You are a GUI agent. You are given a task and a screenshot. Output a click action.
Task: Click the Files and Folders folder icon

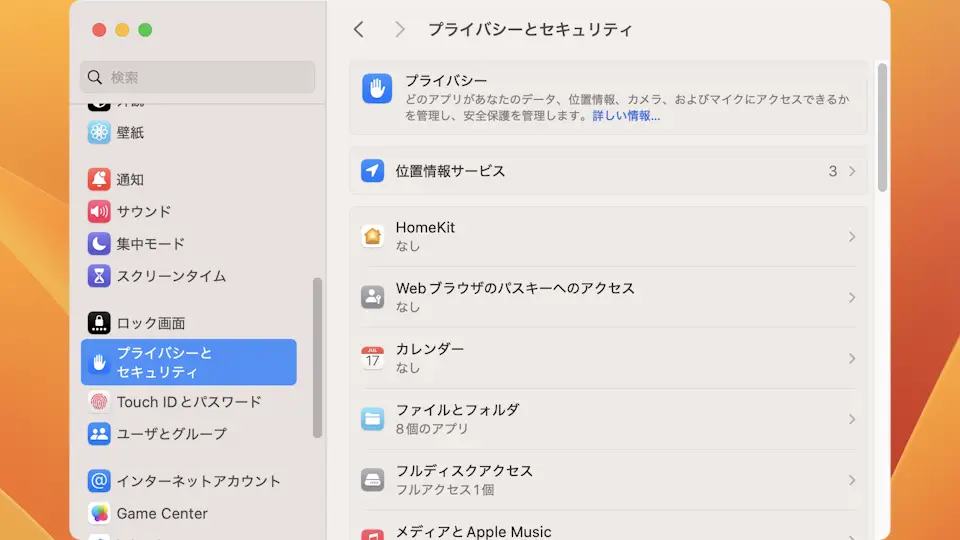coord(373,419)
